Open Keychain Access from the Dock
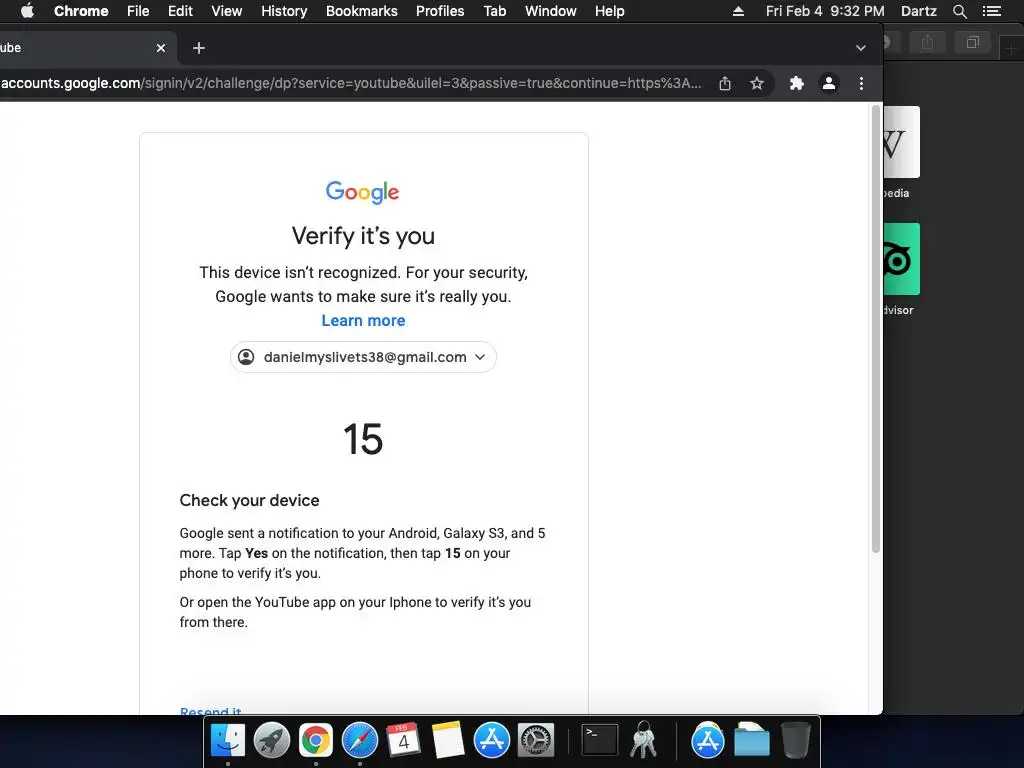The image size is (1024, 768). click(644, 739)
